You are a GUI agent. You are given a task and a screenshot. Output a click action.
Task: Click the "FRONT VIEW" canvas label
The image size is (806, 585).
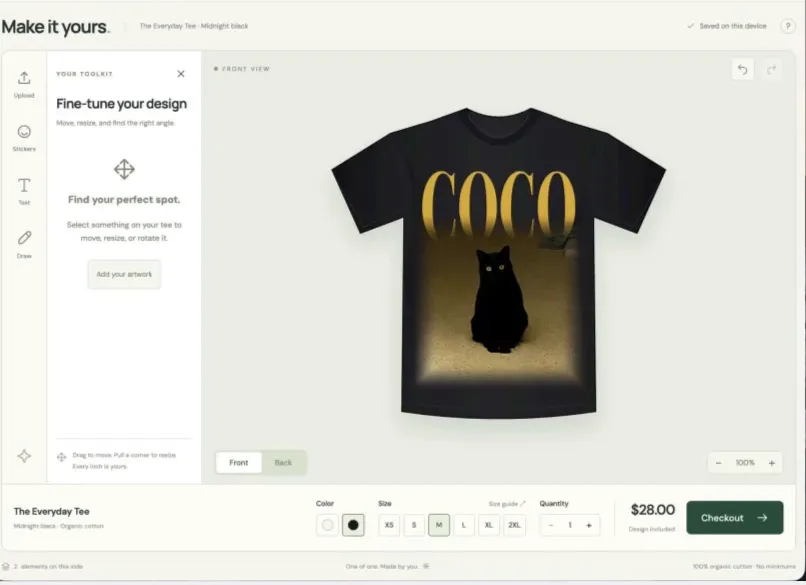[x=242, y=69]
